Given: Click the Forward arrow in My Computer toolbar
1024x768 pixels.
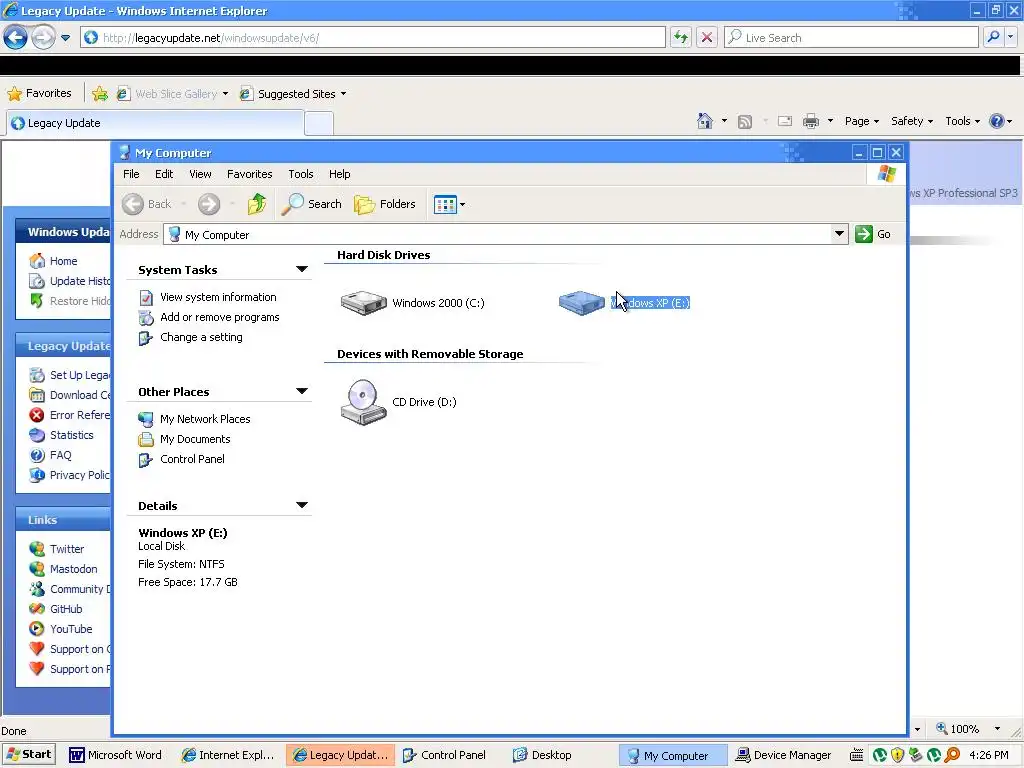Looking at the screenshot, I should [x=209, y=204].
